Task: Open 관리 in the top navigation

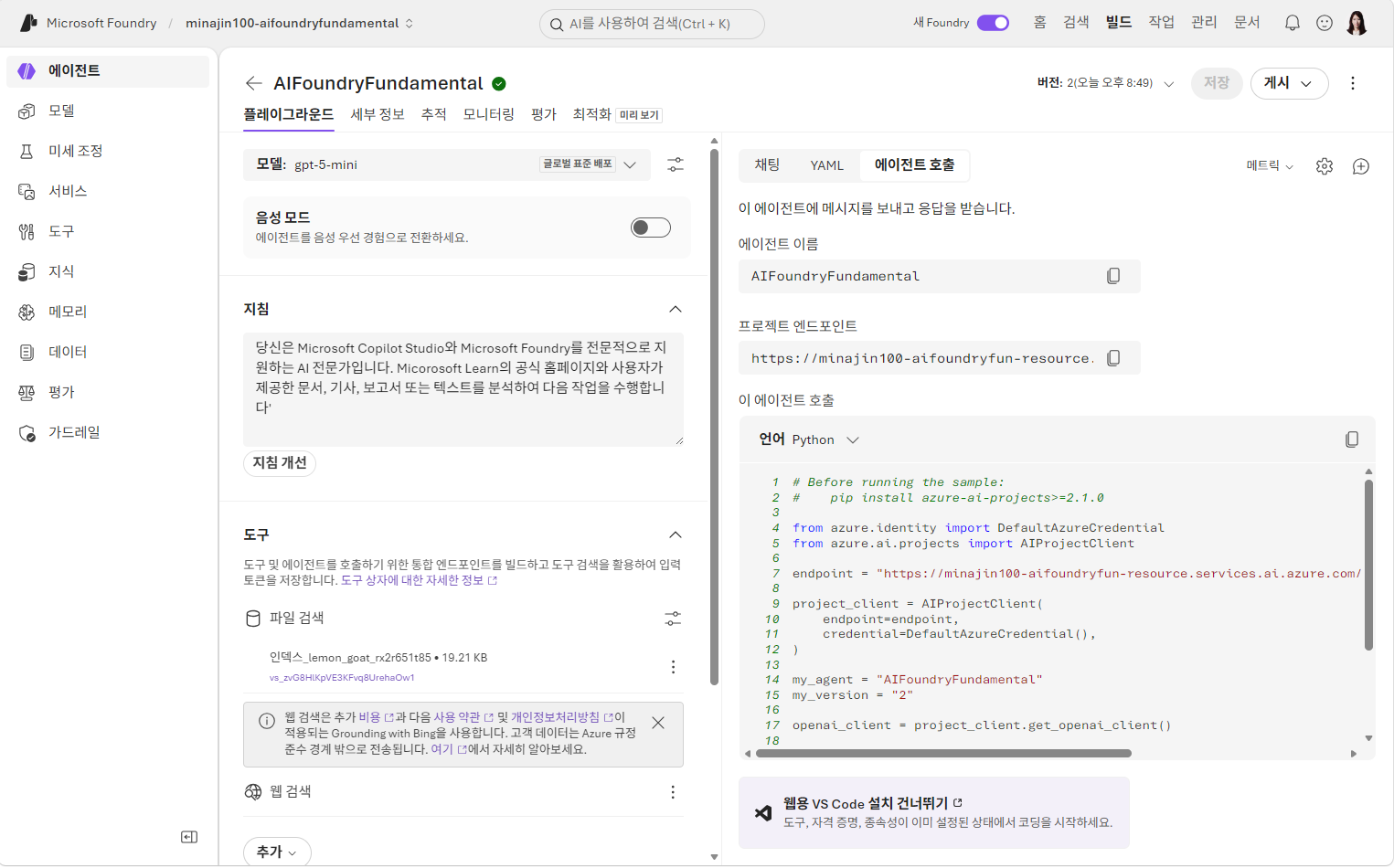Action: (1204, 23)
